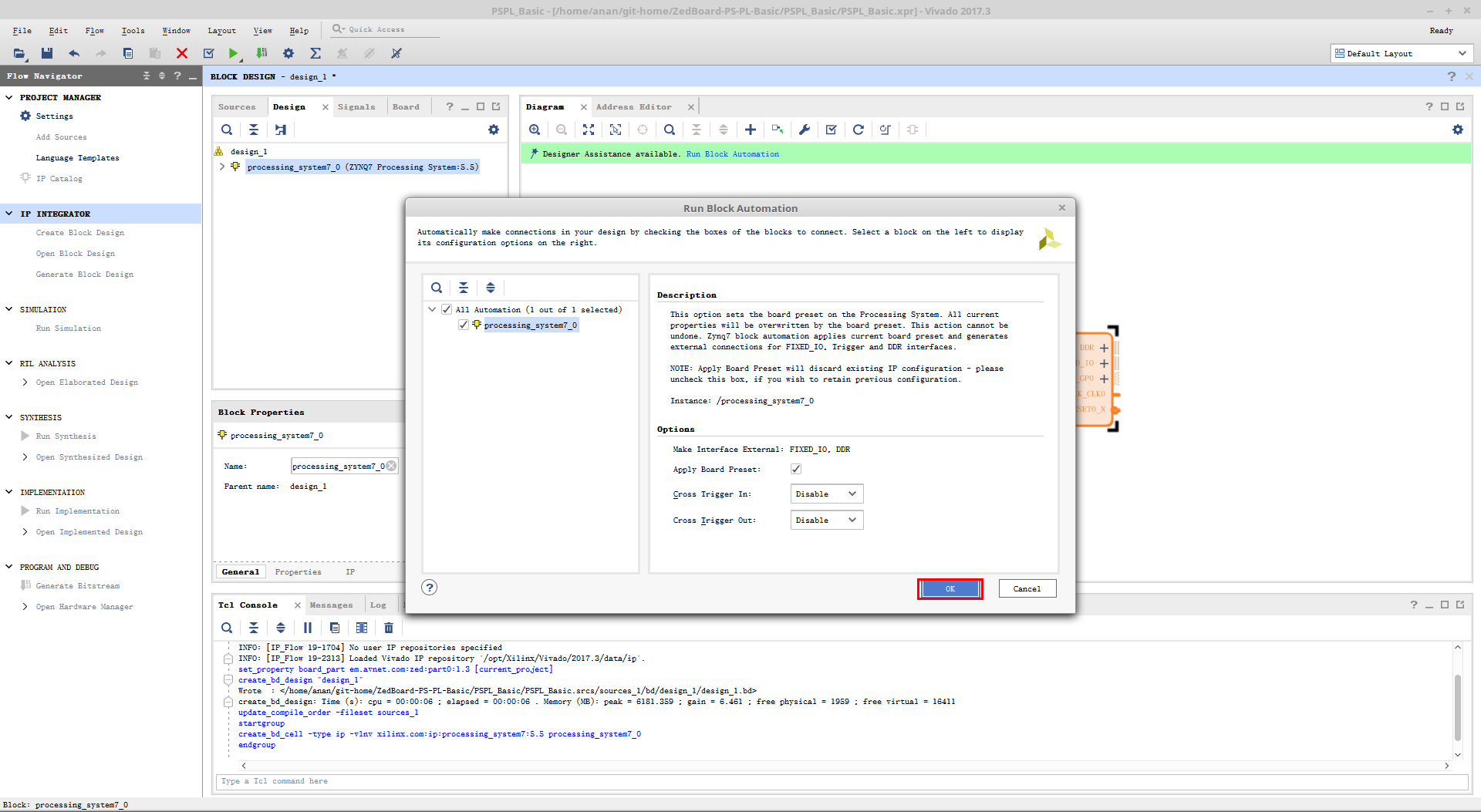Viewport: 1481px width, 812px height.
Task: Click help question icon in automation dialog
Action: [x=430, y=588]
